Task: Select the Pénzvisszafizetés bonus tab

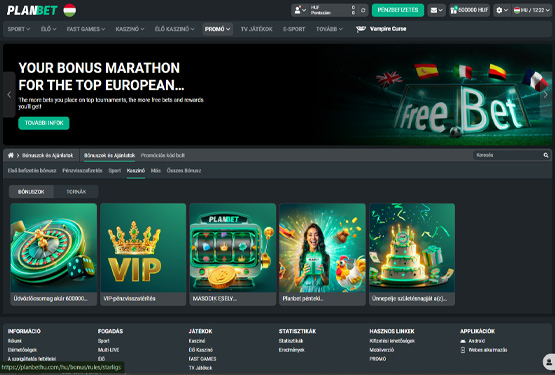Action: pyautogui.click(x=82, y=171)
